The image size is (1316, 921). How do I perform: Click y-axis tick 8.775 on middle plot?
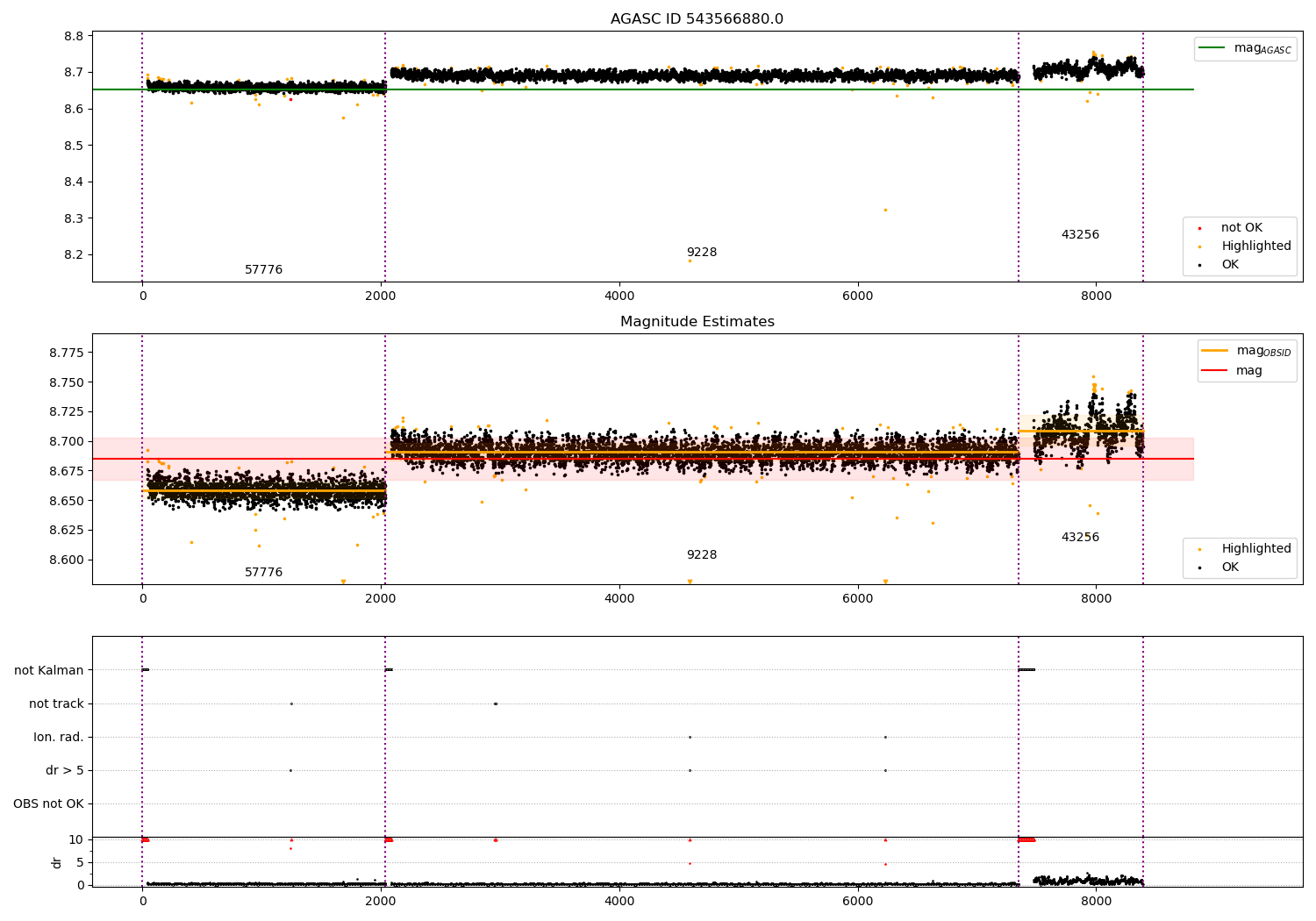click(x=67, y=353)
